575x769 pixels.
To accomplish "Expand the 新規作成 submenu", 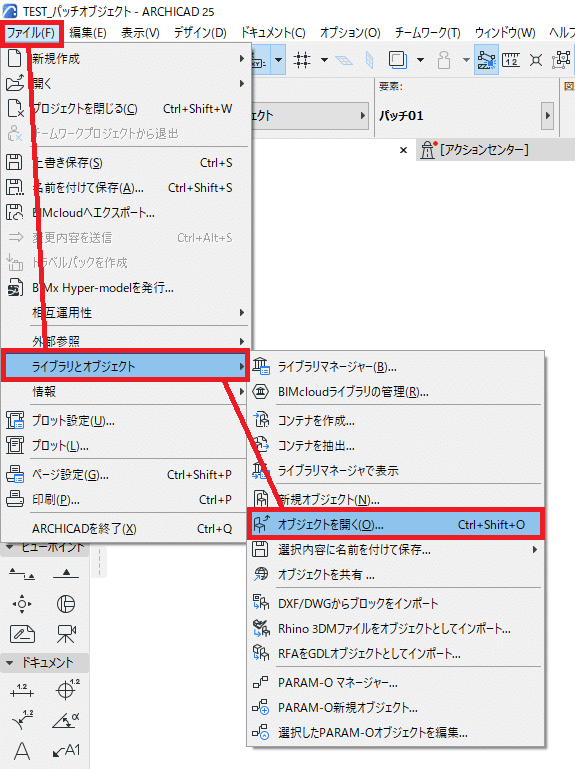I will [126, 59].
